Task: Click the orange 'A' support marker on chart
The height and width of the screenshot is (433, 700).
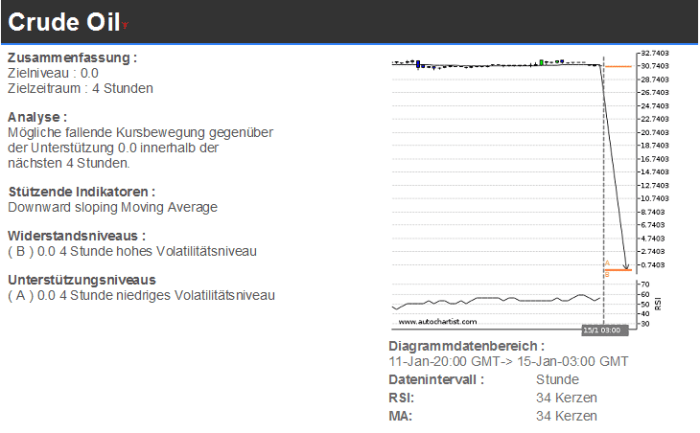Action: coord(607,264)
